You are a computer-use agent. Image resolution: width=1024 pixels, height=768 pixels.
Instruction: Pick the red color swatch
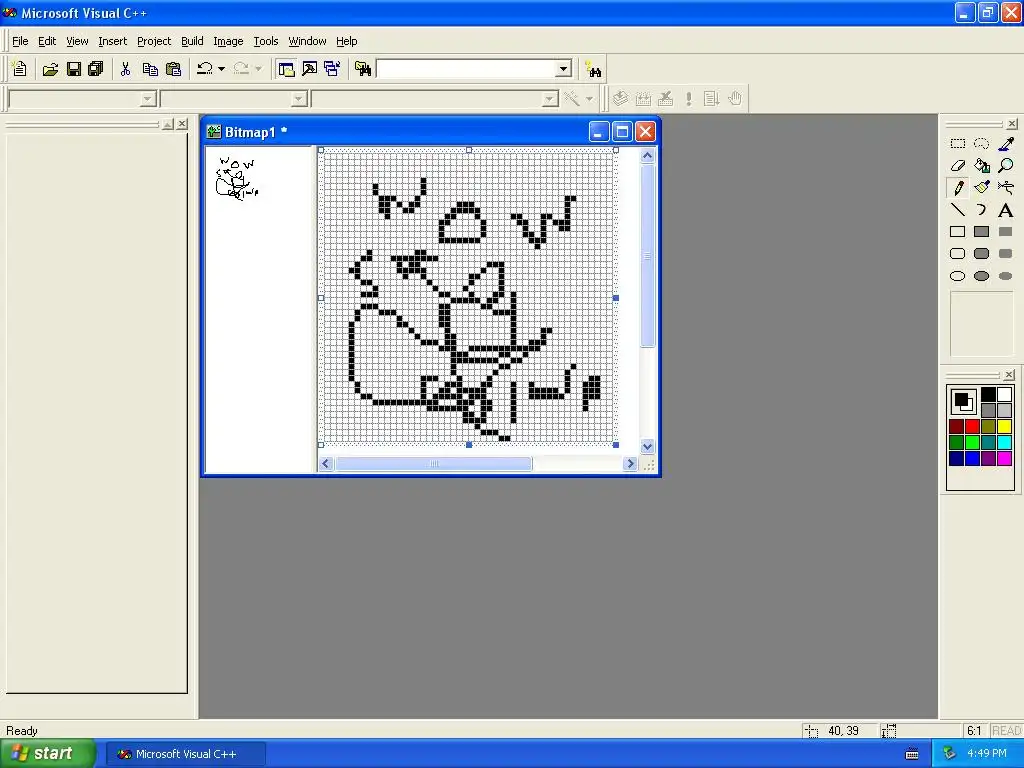[972, 426]
